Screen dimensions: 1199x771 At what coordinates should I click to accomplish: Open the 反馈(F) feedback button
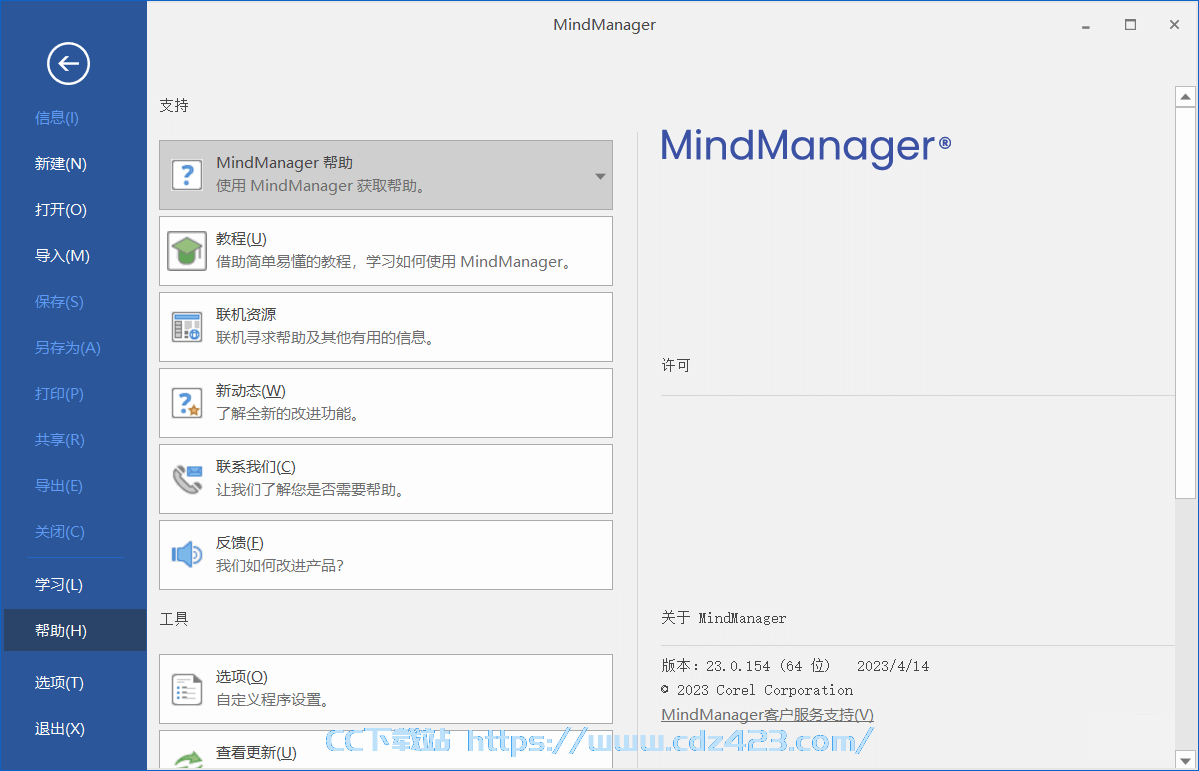pos(386,555)
